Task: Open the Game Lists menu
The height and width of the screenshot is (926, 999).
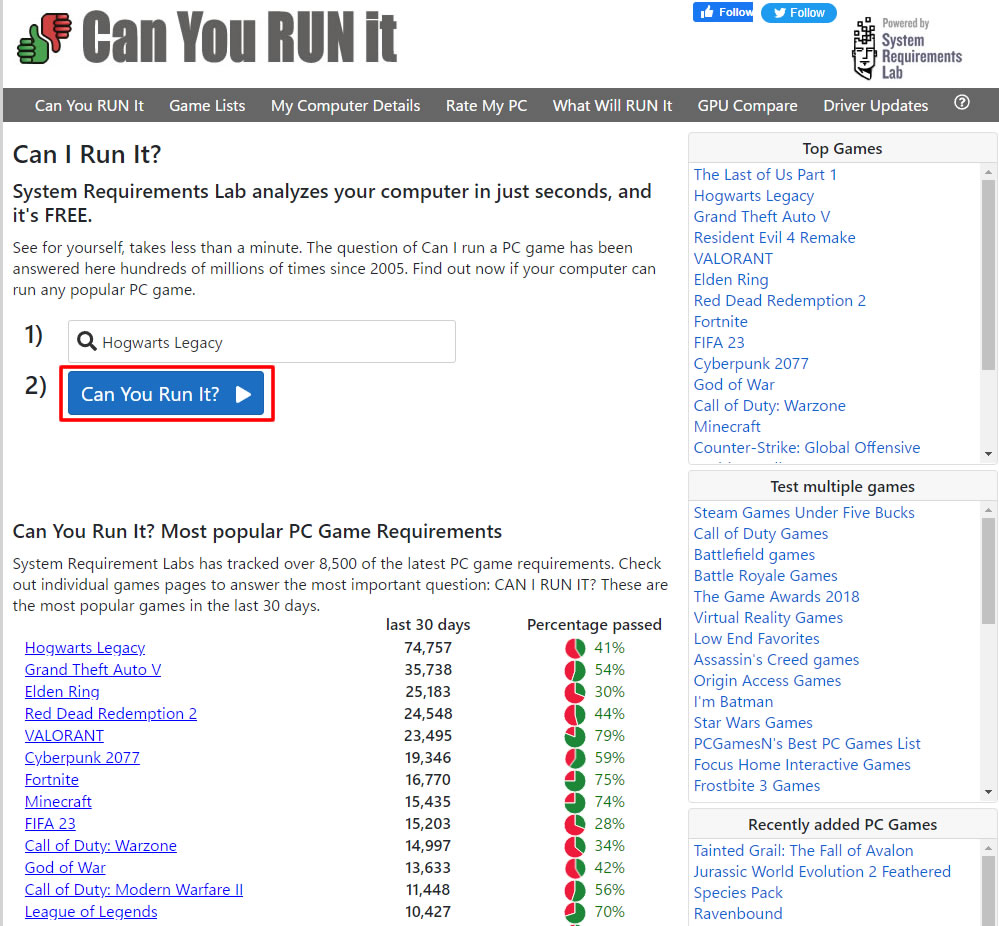Action: 207,105
